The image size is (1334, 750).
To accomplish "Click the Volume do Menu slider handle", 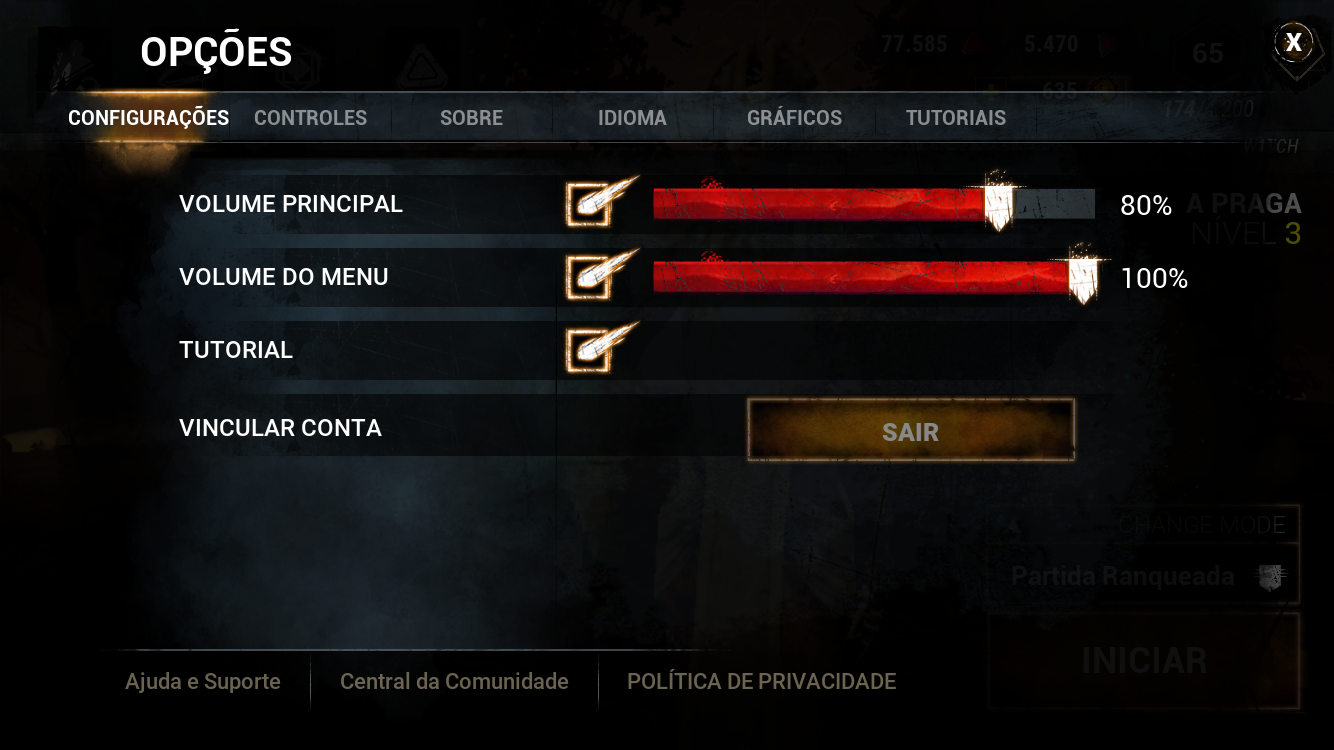I will coord(1083,276).
